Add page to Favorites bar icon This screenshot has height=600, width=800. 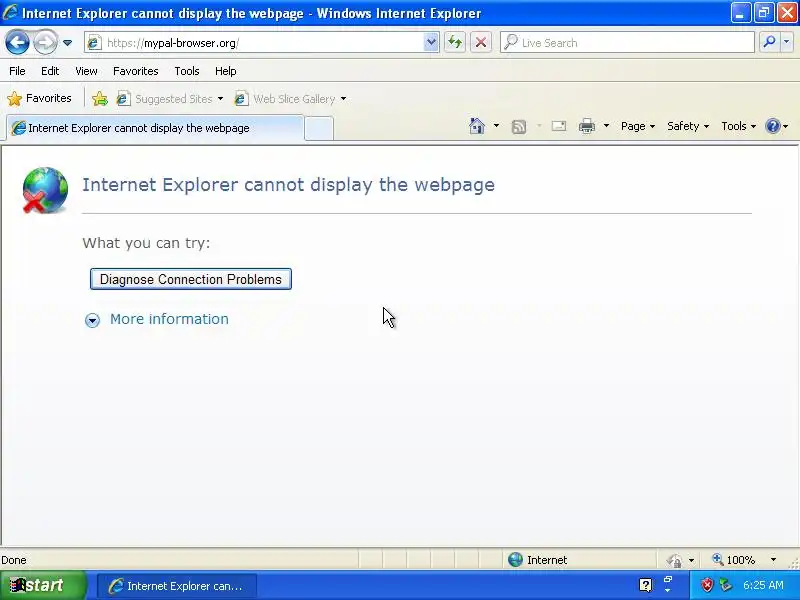100,98
